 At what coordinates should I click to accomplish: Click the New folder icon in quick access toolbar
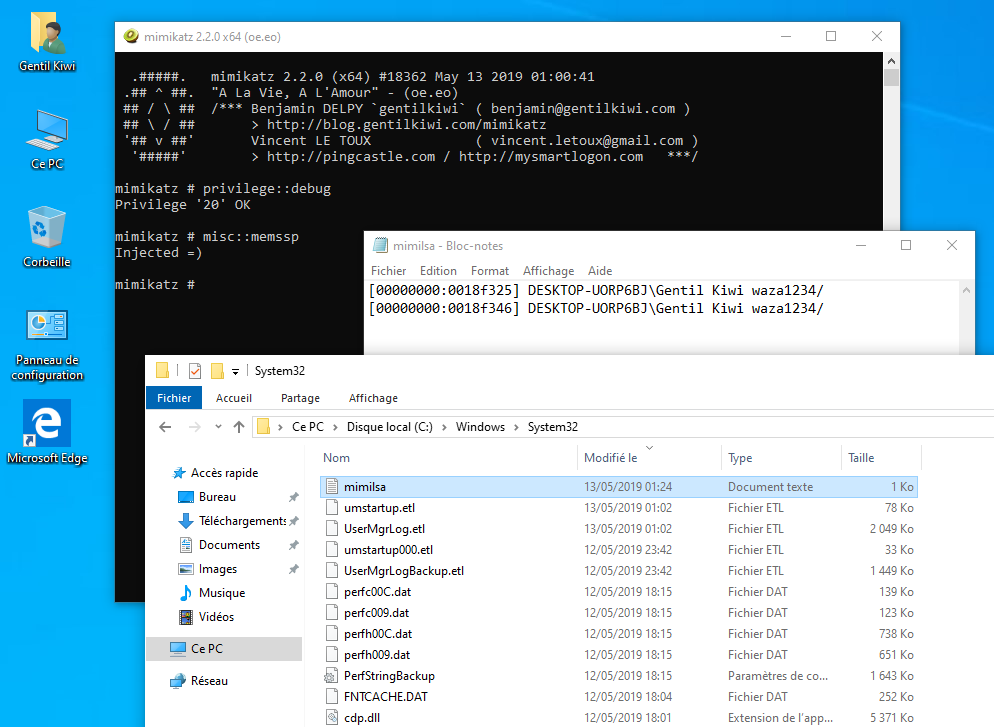(x=217, y=370)
